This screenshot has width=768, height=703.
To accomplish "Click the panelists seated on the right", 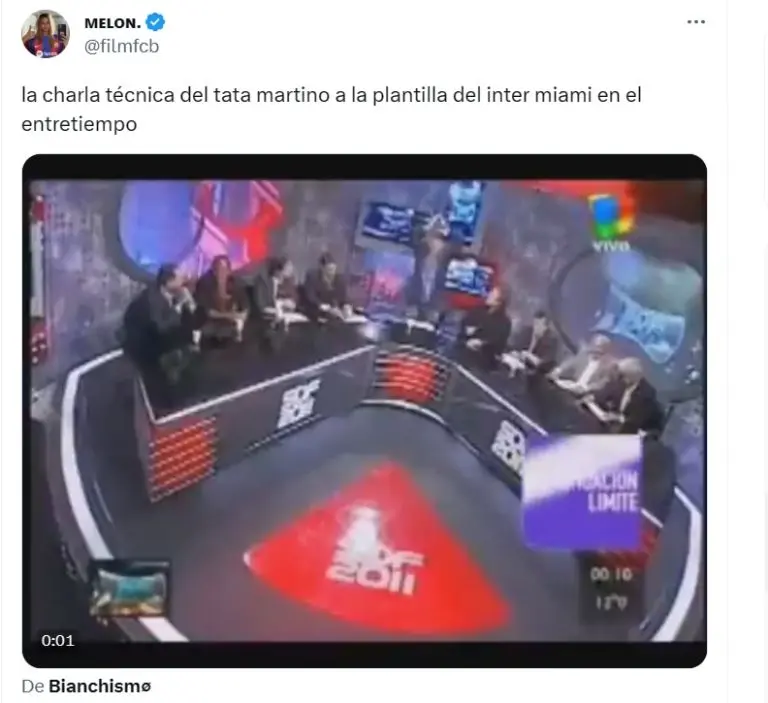I will click(563, 363).
